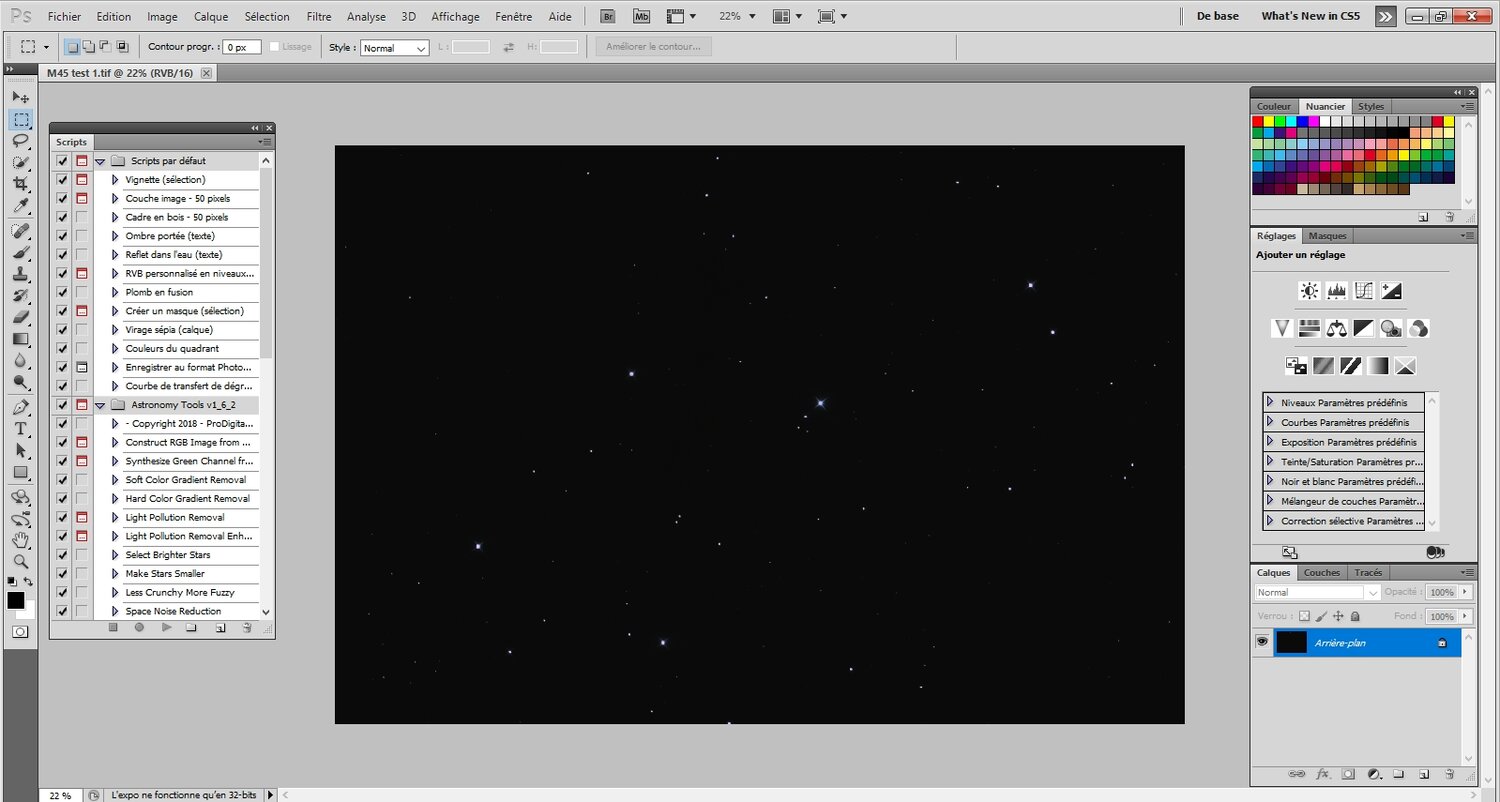Toggle the Soft Color Gradient Removal checkbox
The height and width of the screenshot is (802, 1500).
[x=63, y=480]
